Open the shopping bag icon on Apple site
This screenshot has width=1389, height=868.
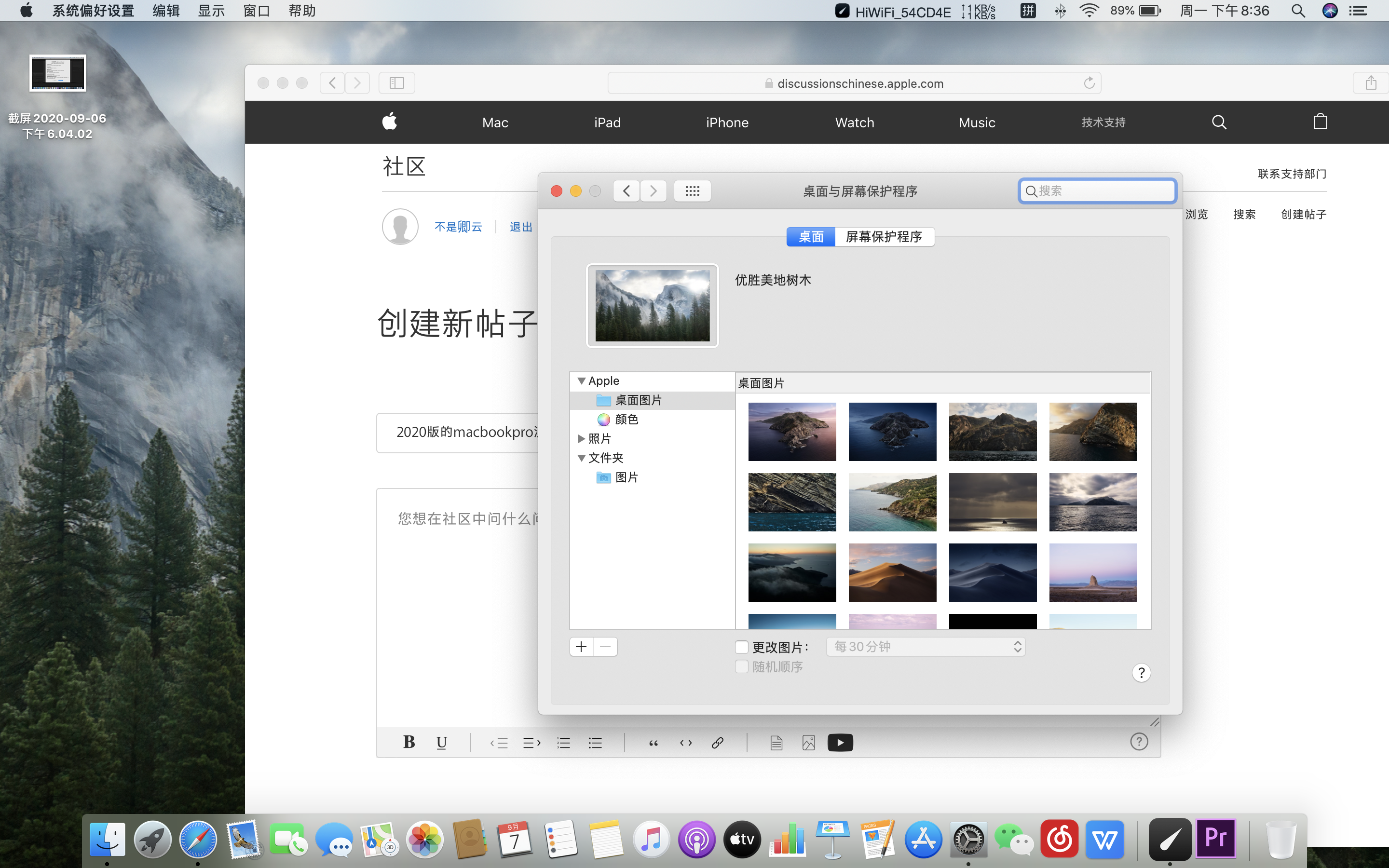click(1320, 122)
